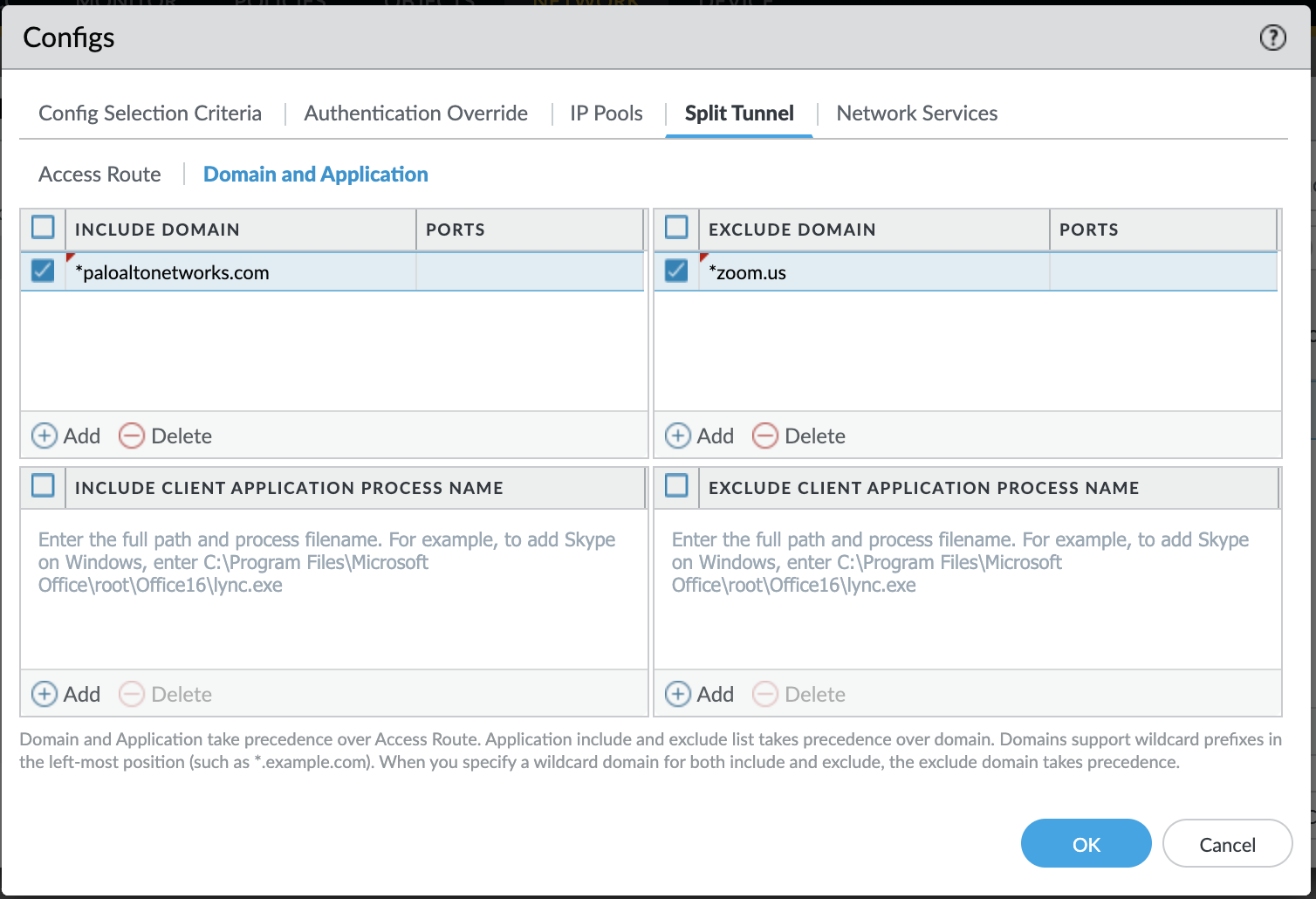Open the IP Pools tab
The image size is (1316, 899).
606,113
